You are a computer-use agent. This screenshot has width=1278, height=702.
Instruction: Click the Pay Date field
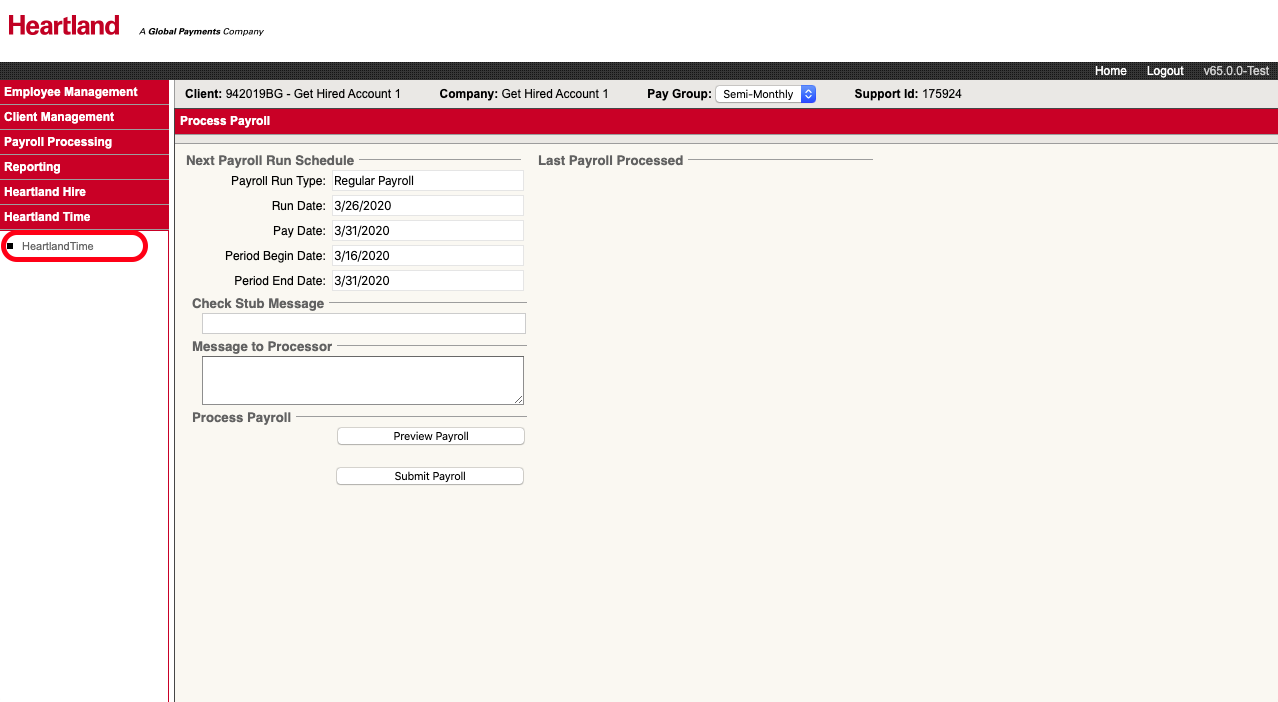[x=427, y=230]
